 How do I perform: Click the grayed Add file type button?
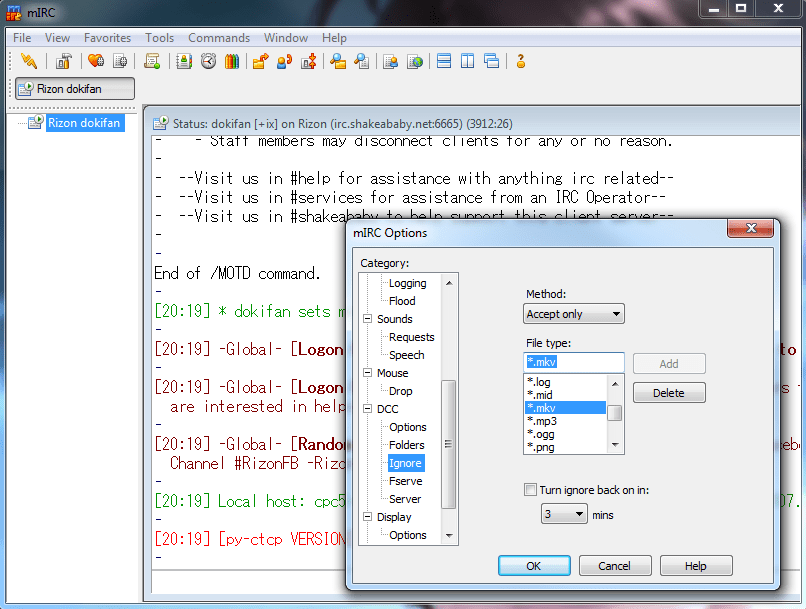coord(669,363)
